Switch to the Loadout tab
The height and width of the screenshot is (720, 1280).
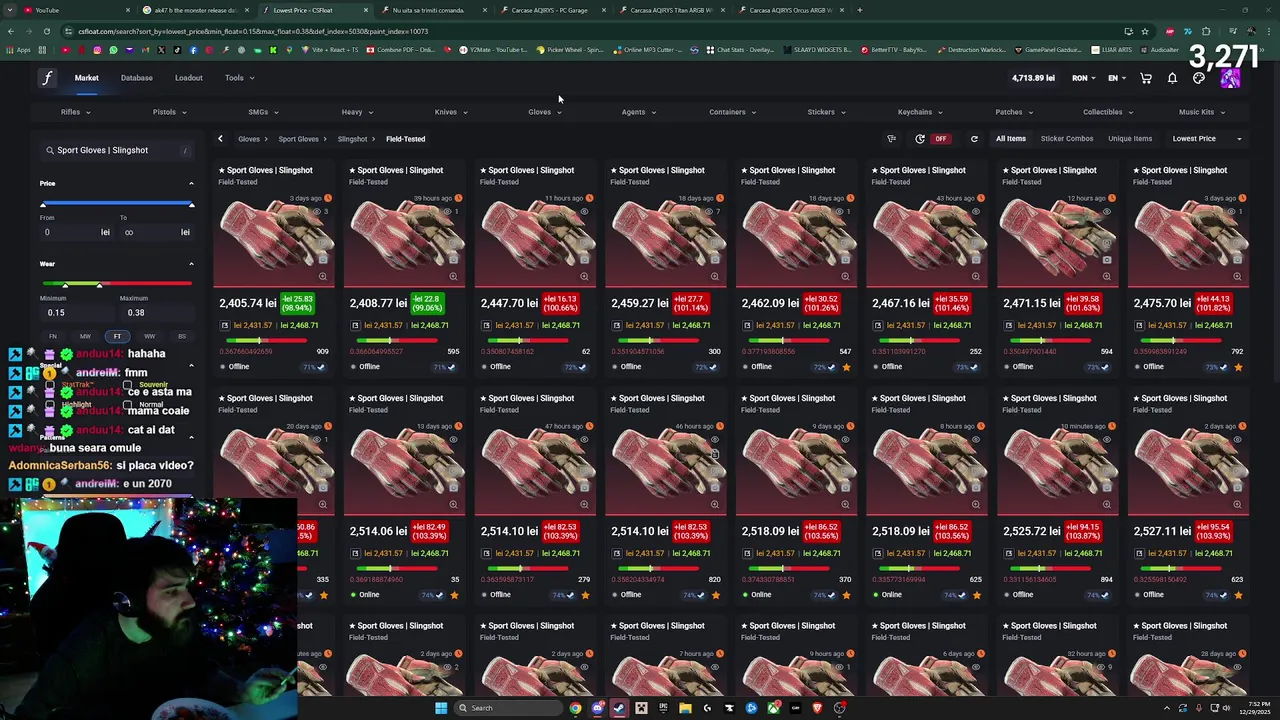click(x=188, y=78)
